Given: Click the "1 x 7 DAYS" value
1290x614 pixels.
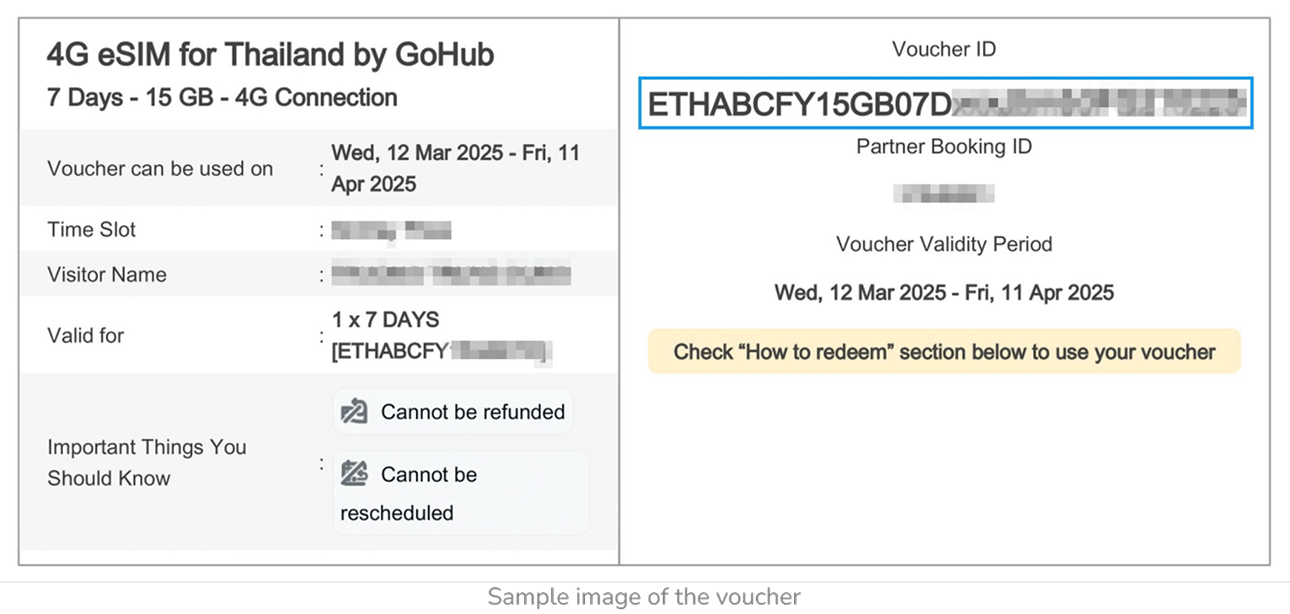Looking at the screenshot, I should (385, 320).
